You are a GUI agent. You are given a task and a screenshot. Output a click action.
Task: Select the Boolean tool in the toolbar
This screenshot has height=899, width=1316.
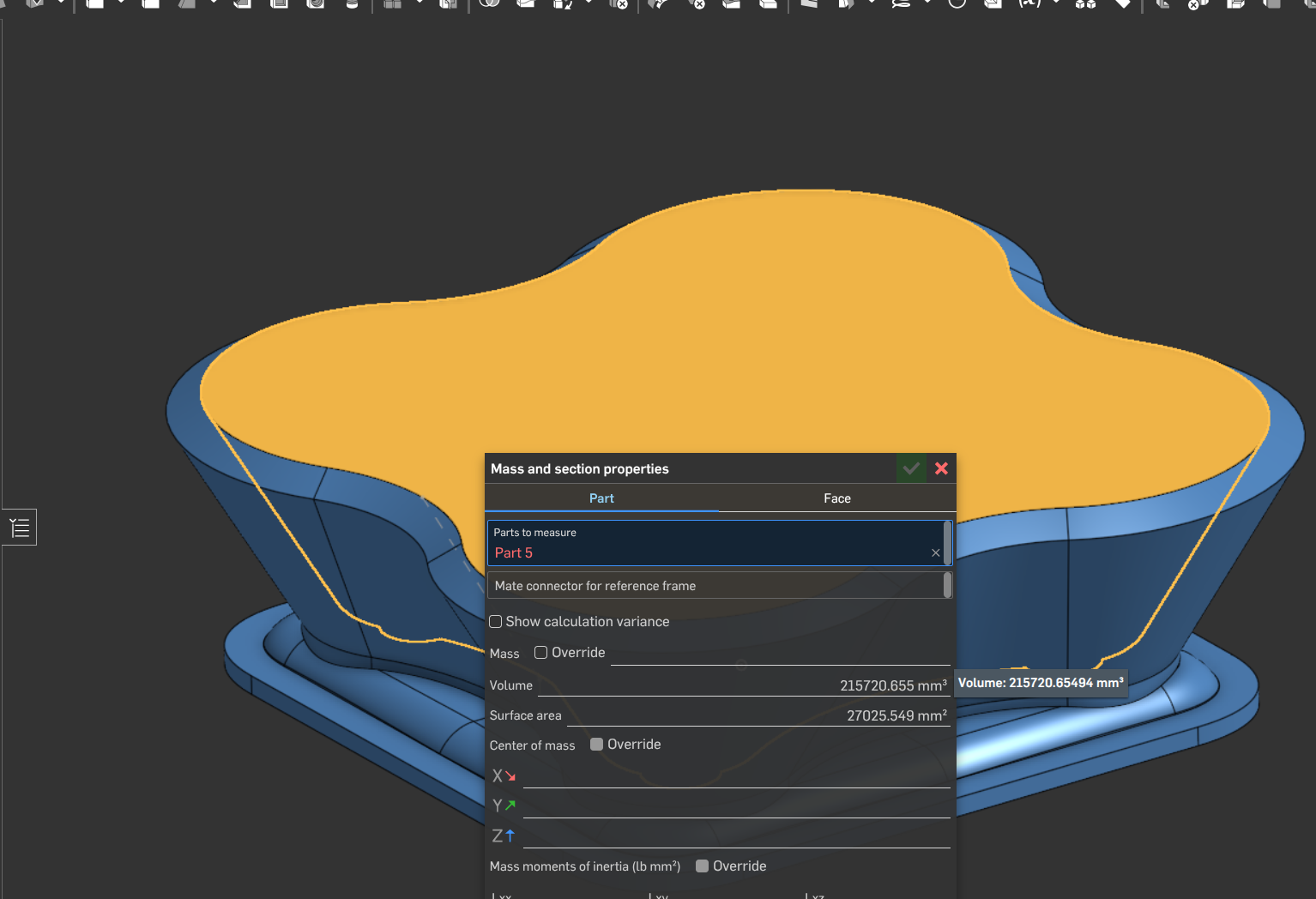(490, 3)
